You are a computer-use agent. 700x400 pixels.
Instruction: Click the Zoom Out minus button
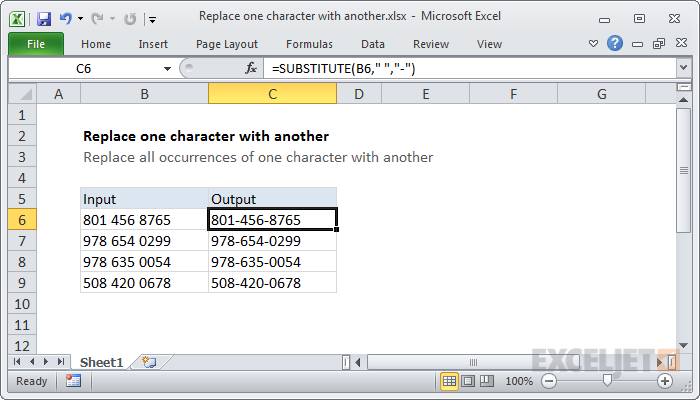[x=549, y=381]
